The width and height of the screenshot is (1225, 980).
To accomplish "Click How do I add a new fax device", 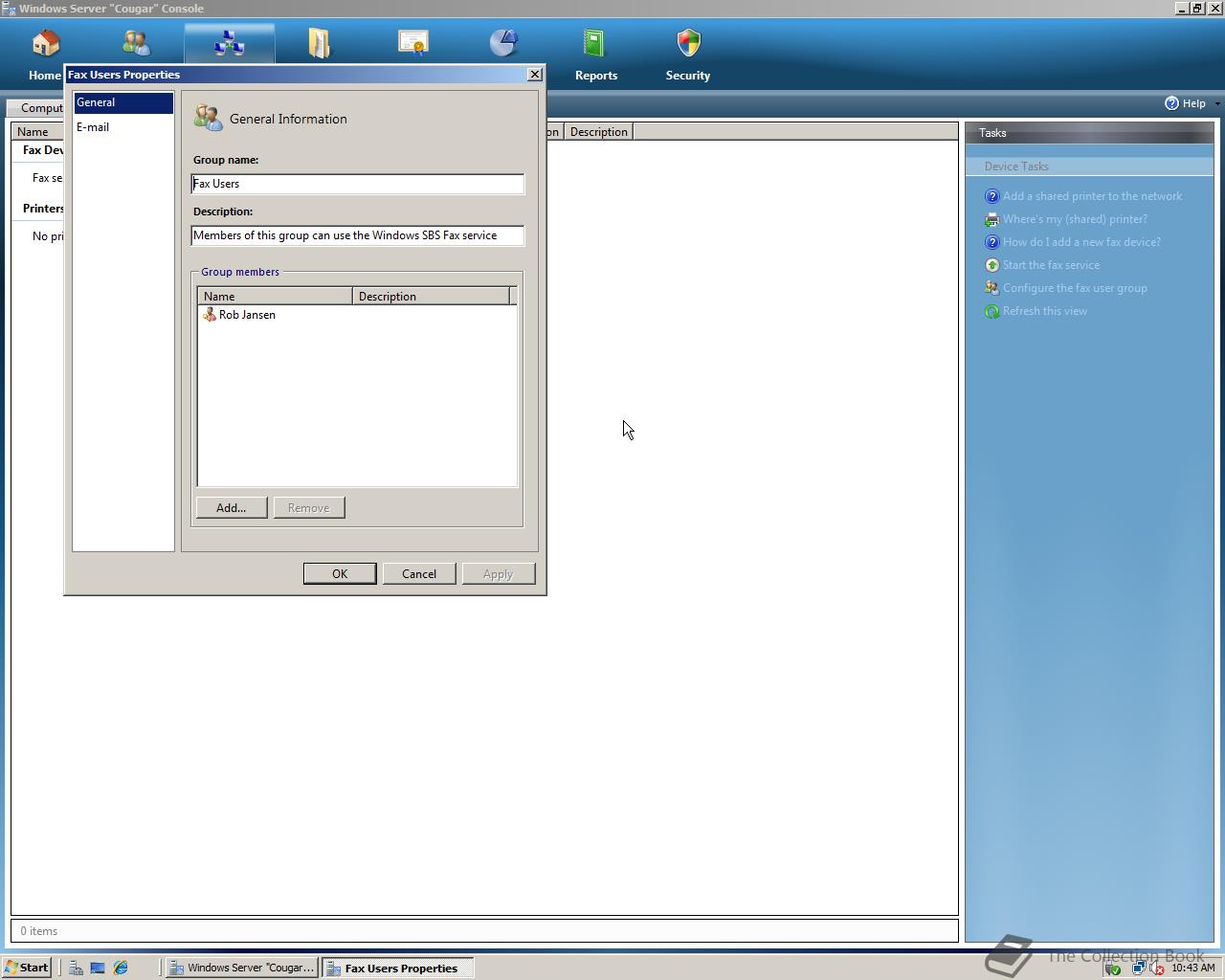I will coord(1081,242).
